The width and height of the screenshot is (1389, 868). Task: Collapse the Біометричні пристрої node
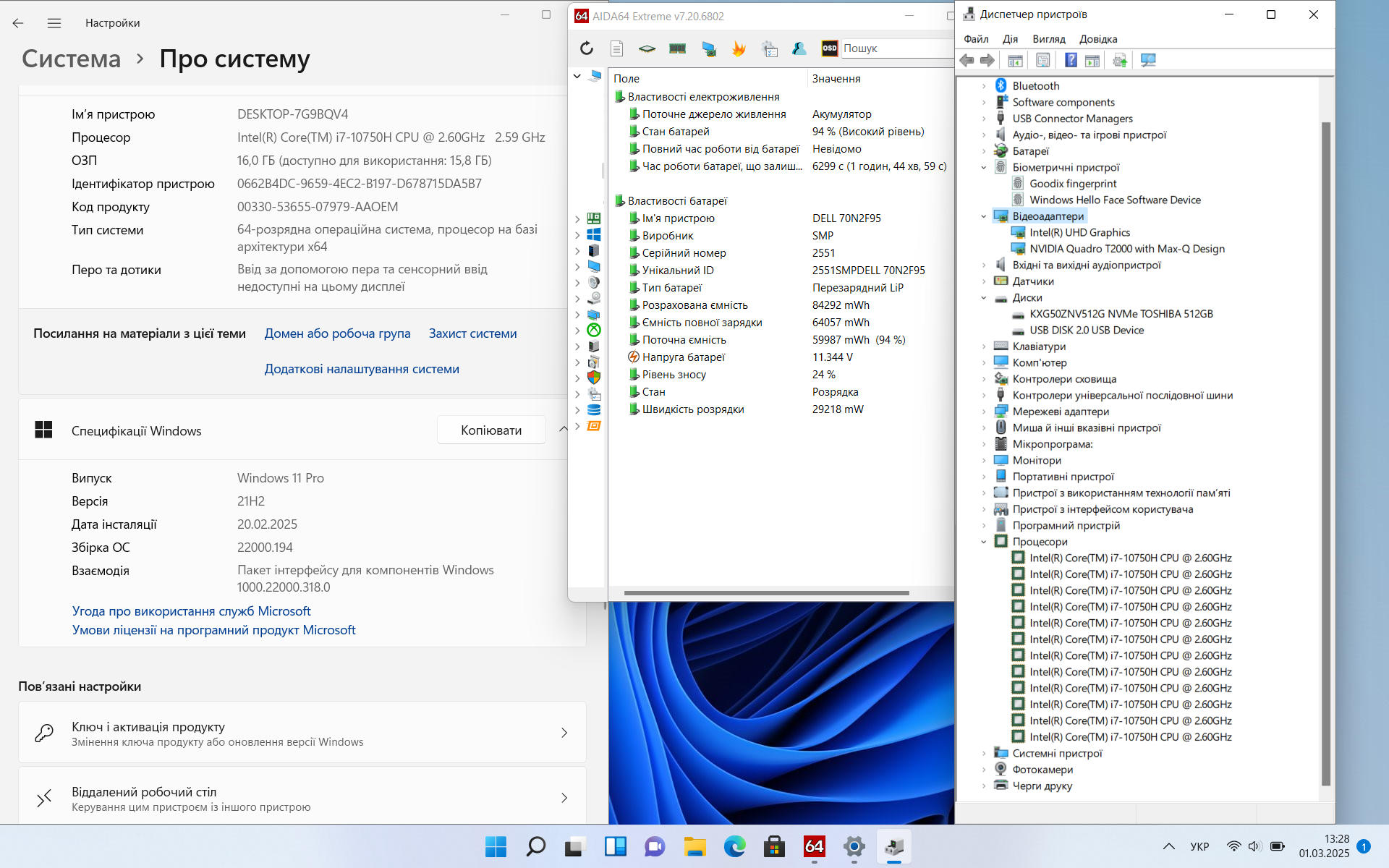[984, 168]
